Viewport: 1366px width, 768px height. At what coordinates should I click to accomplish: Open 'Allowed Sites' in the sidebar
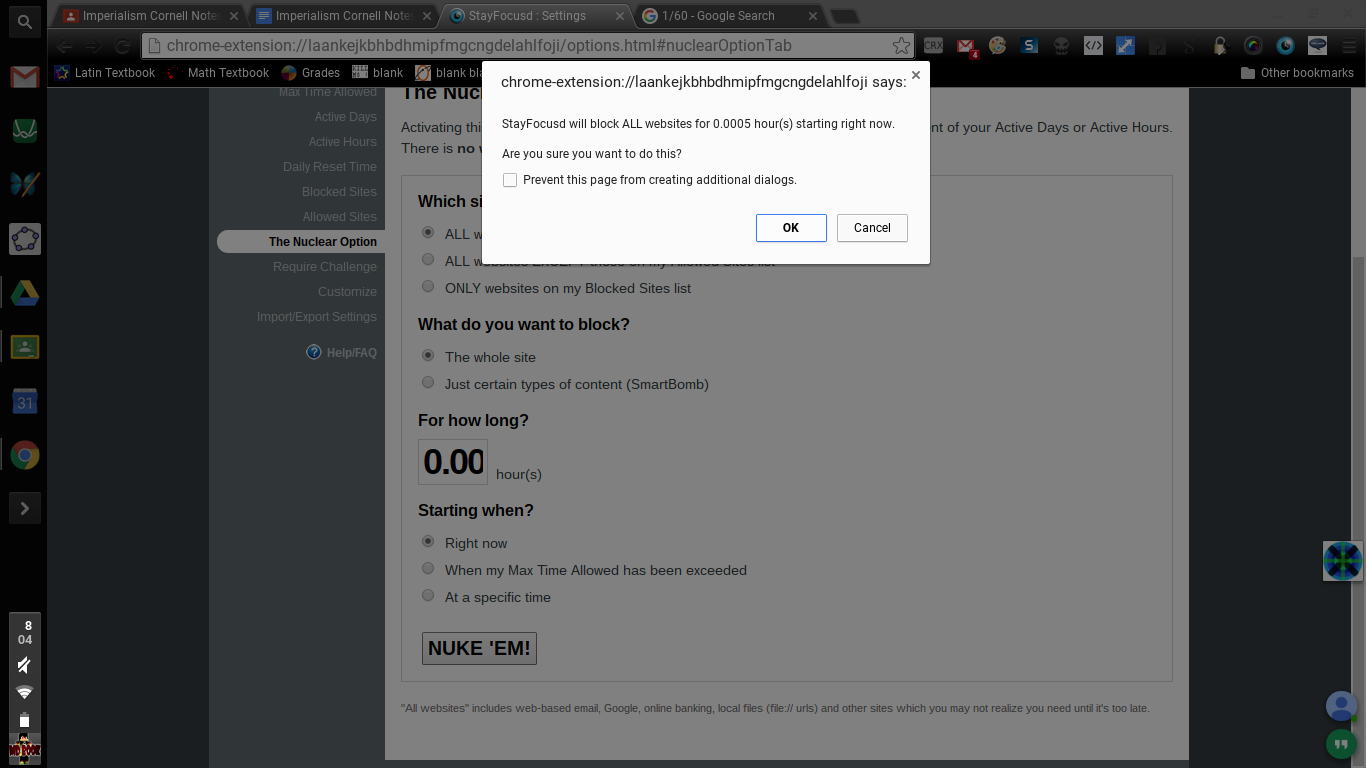(339, 217)
